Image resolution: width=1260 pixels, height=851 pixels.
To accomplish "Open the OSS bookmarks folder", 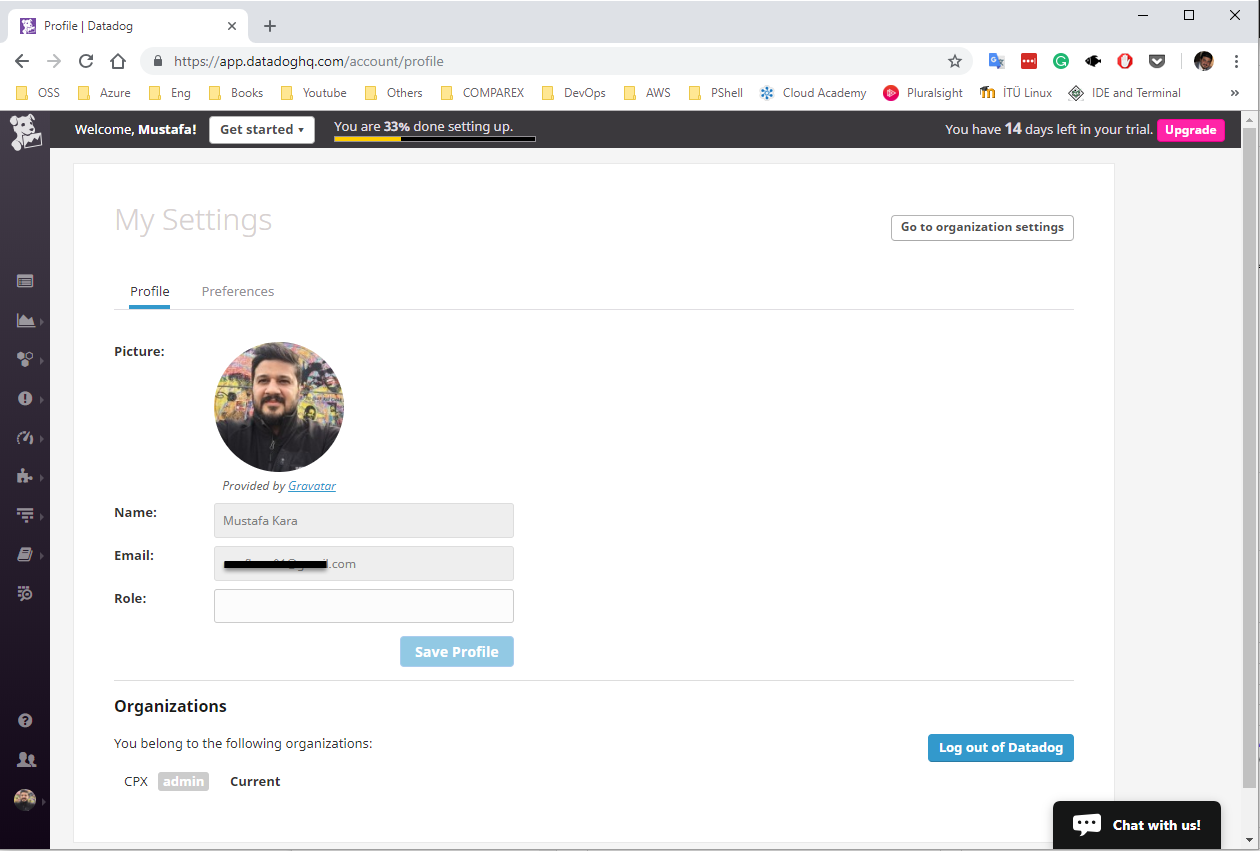I will [x=38, y=93].
